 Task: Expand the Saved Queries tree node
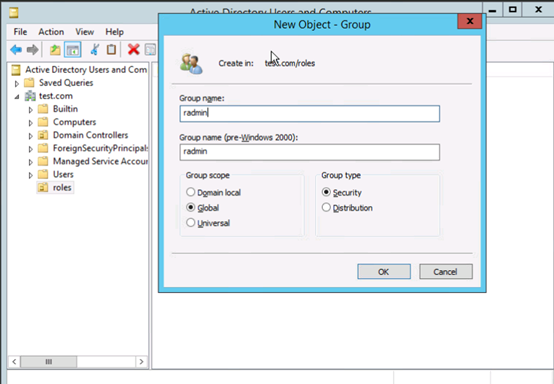pyautogui.click(x=17, y=84)
